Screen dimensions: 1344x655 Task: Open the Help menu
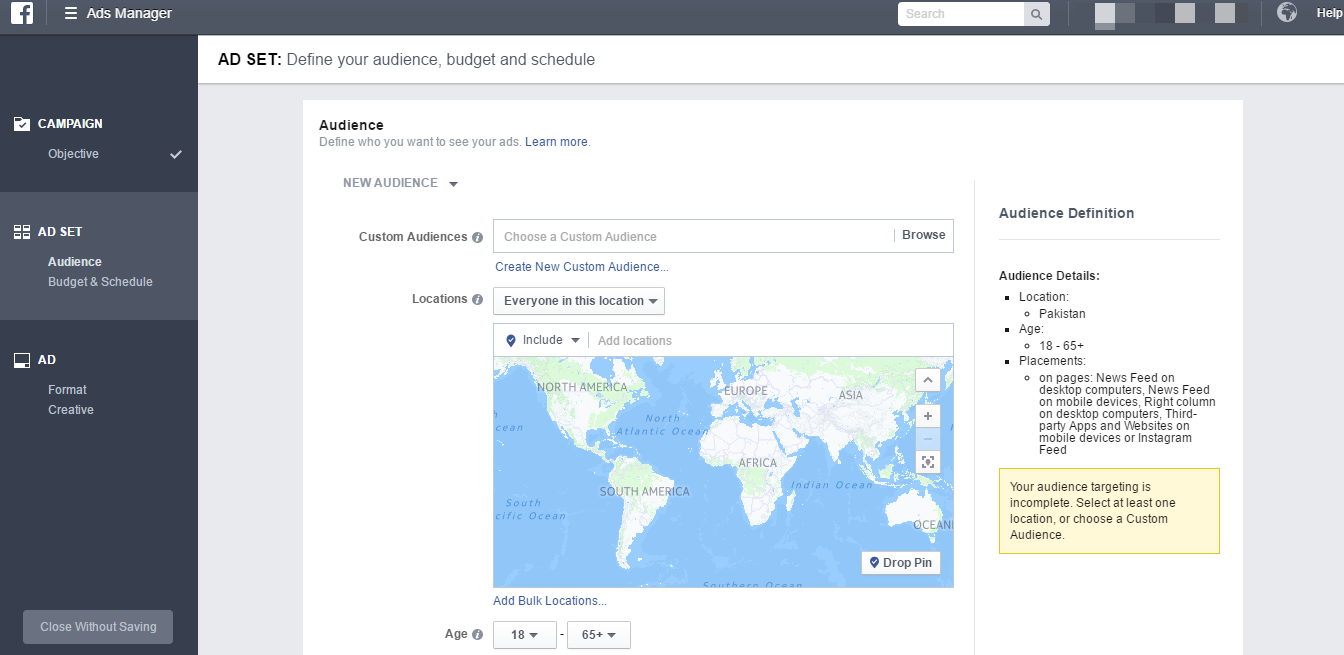(x=1329, y=13)
